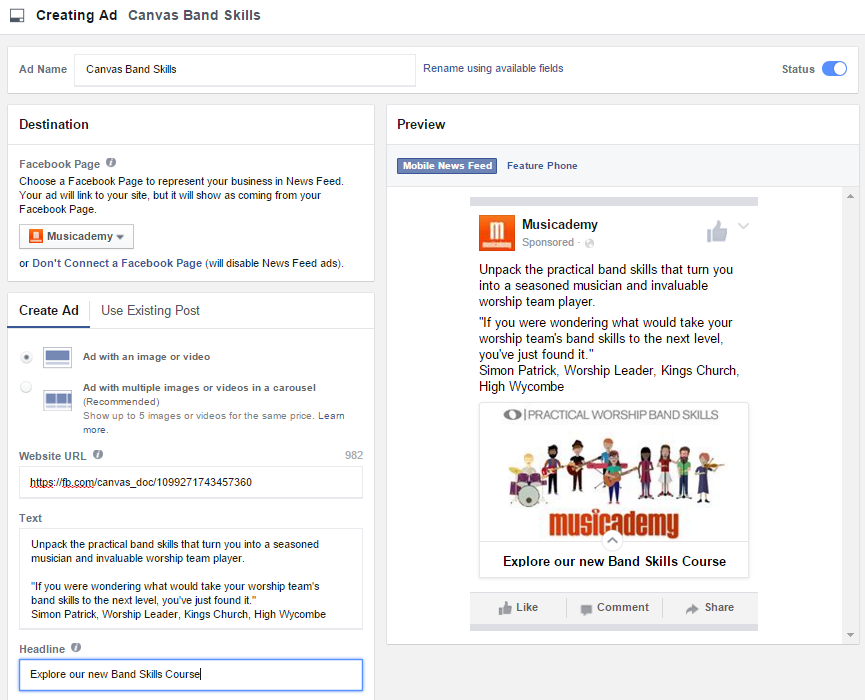Click the Musicademy logo in the preview

click(496, 233)
